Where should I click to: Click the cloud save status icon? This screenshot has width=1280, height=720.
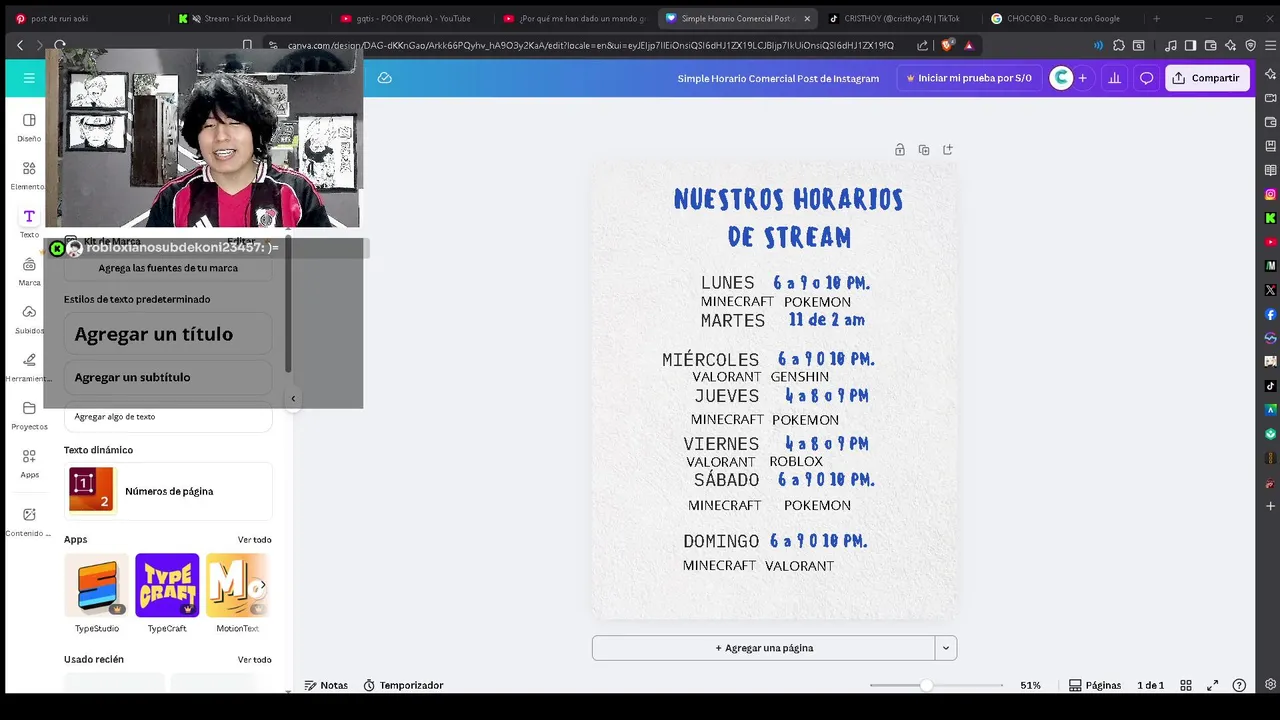point(384,78)
